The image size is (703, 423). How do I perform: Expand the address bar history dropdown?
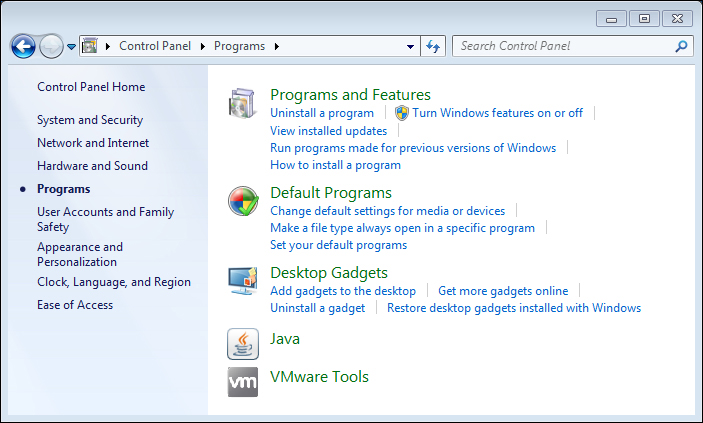click(410, 46)
